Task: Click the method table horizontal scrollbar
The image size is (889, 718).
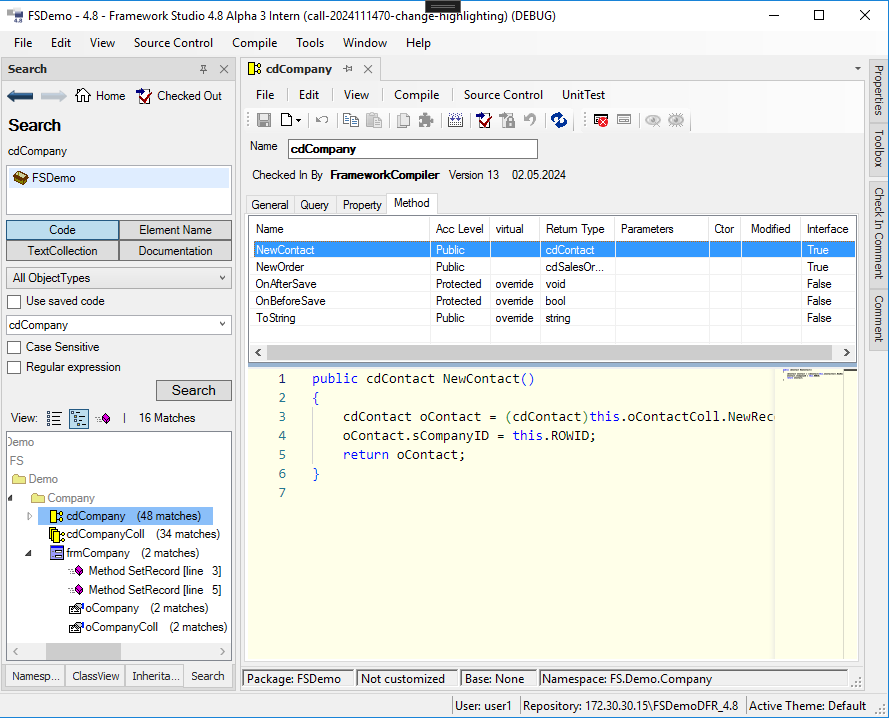Action: (x=553, y=352)
